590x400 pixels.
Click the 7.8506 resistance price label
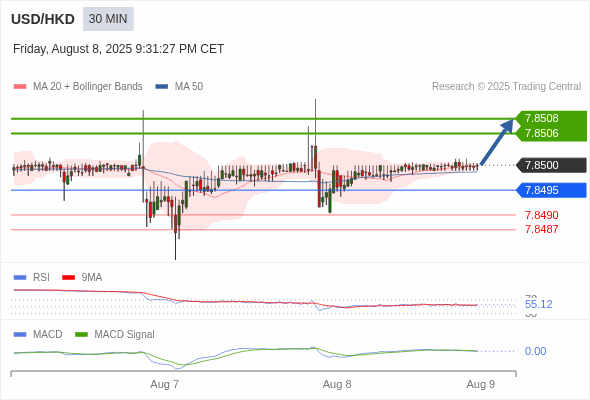tap(542, 133)
